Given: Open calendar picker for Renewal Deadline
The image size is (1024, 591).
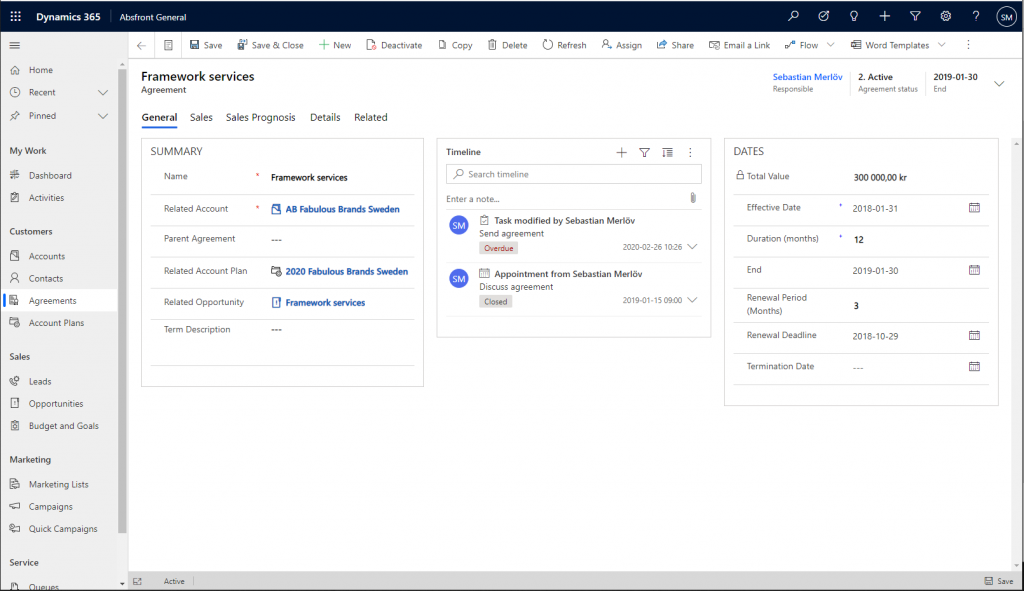Looking at the screenshot, I should pyautogui.click(x=974, y=335).
